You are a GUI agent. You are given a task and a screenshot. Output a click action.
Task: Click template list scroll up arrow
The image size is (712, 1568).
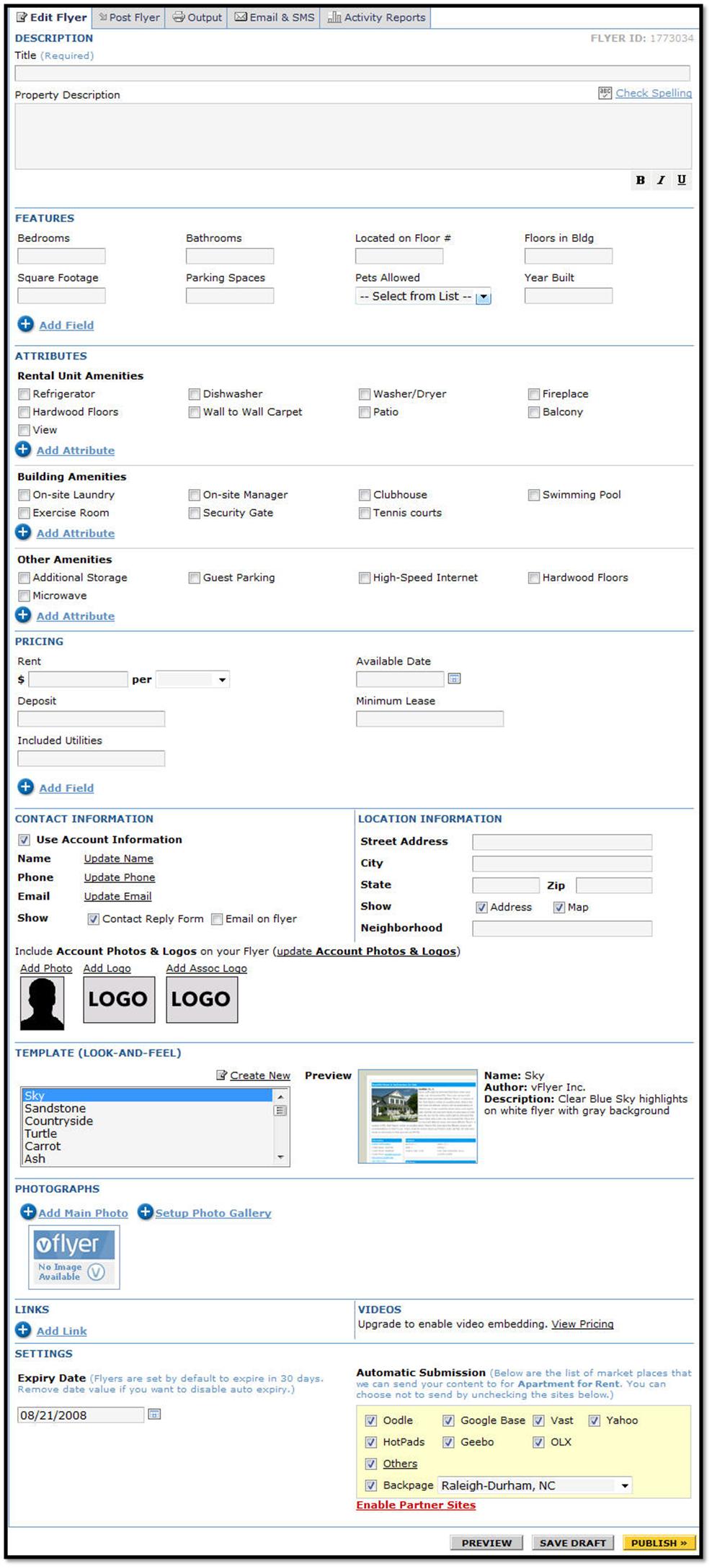[x=280, y=1096]
